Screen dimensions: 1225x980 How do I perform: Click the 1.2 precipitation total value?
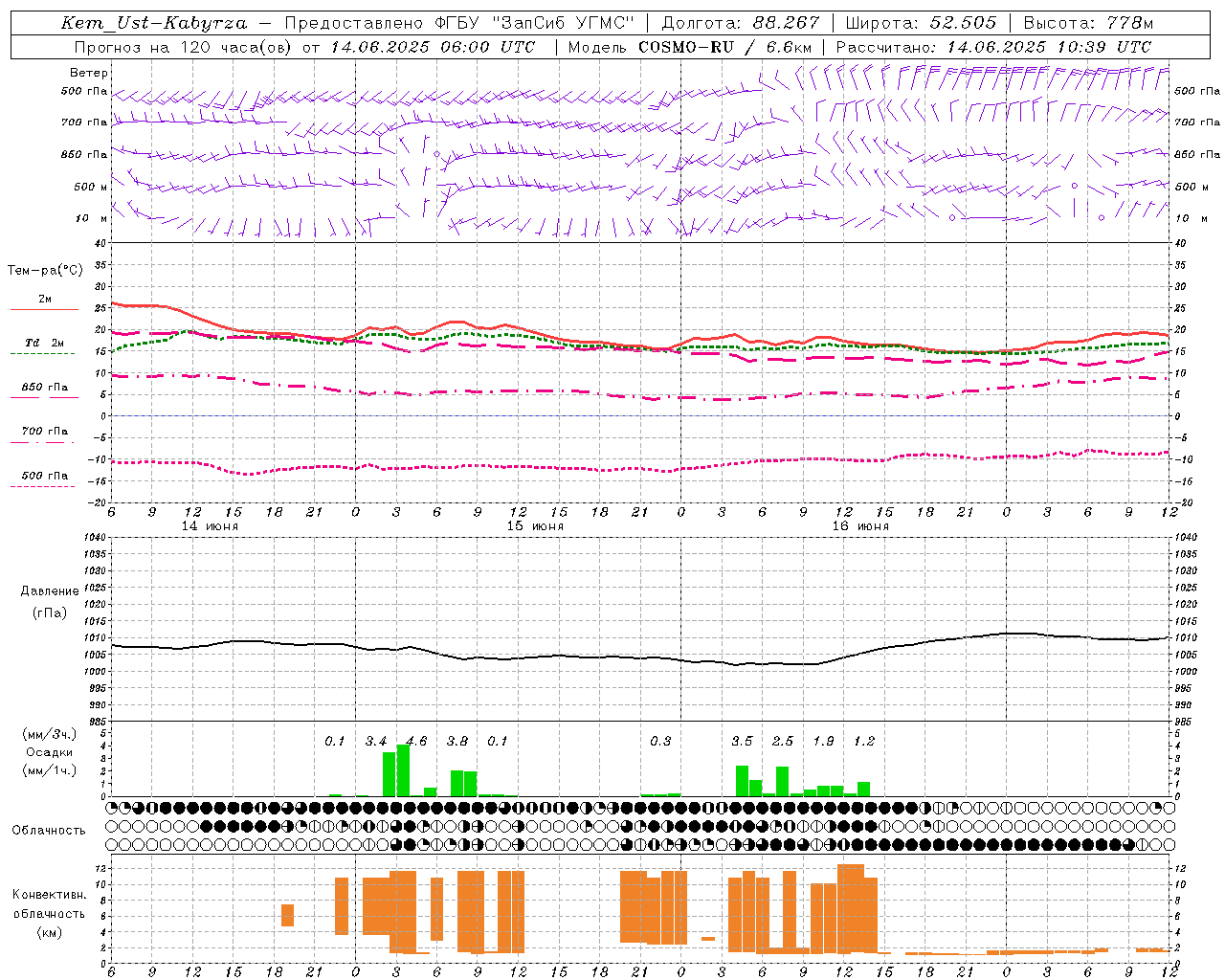tap(864, 741)
